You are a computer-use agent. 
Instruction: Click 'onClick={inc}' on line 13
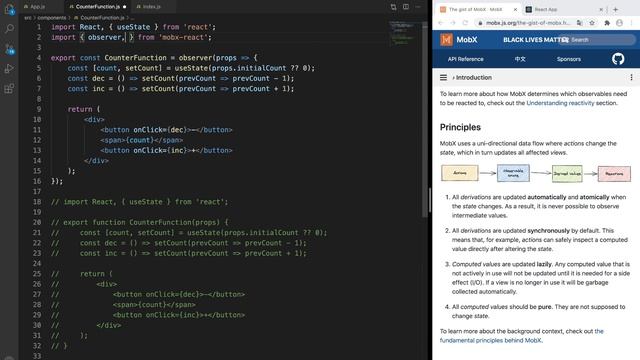pyautogui.click(x=160, y=150)
